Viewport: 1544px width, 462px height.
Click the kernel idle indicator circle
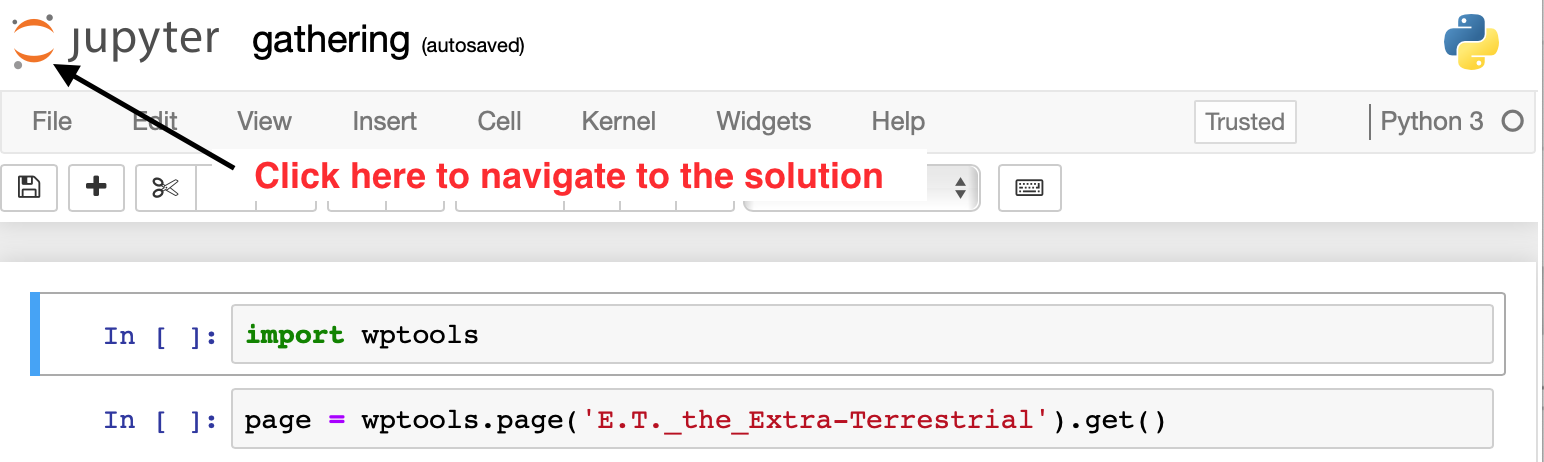tap(1512, 122)
